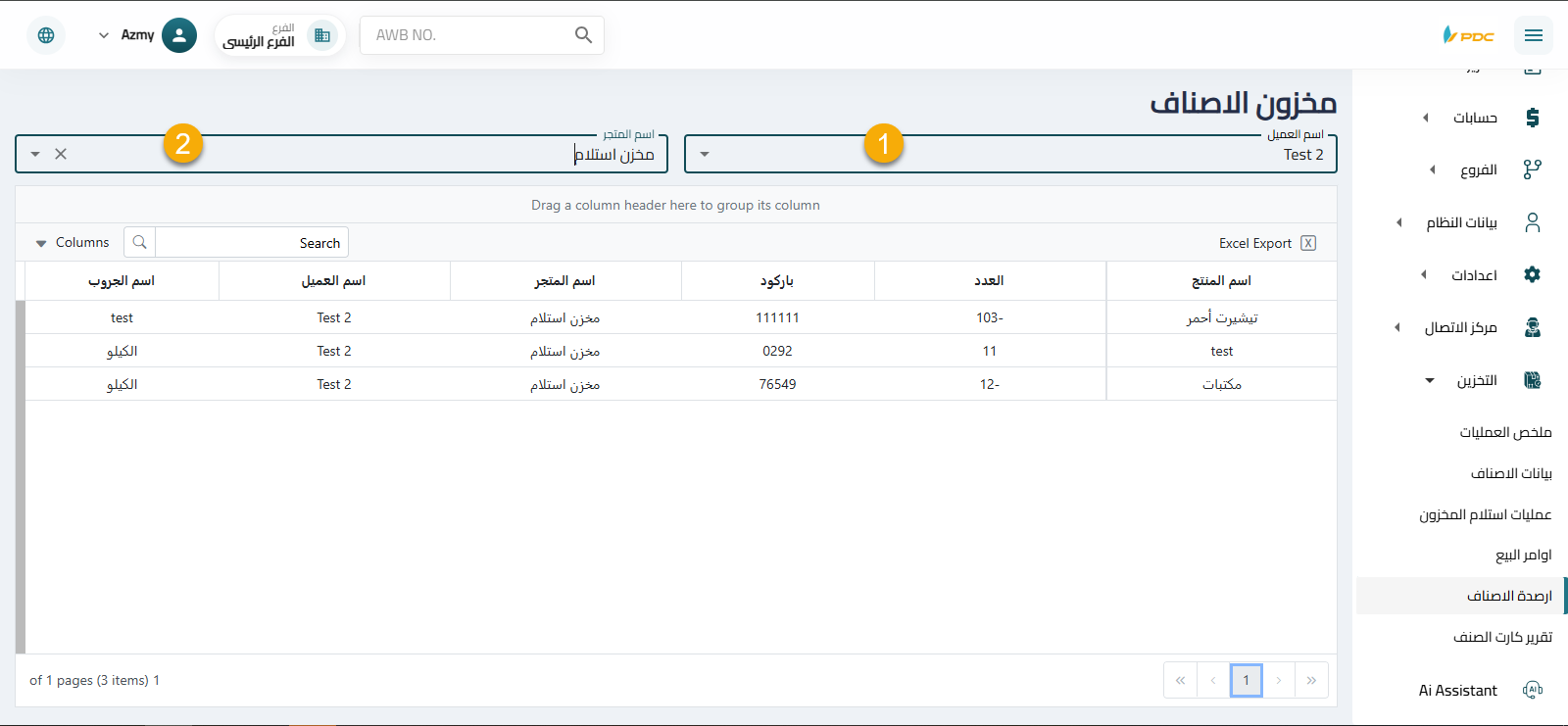Clear the اسم المتجر field with X
This screenshot has width=1568, height=726.
coord(61,154)
